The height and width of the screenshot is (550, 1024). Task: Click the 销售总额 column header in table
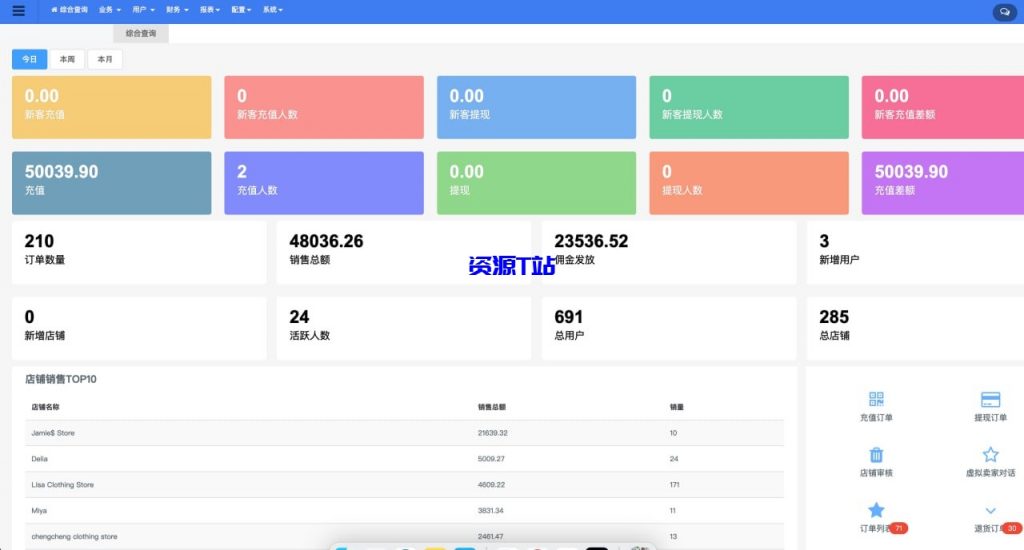[x=492, y=407]
